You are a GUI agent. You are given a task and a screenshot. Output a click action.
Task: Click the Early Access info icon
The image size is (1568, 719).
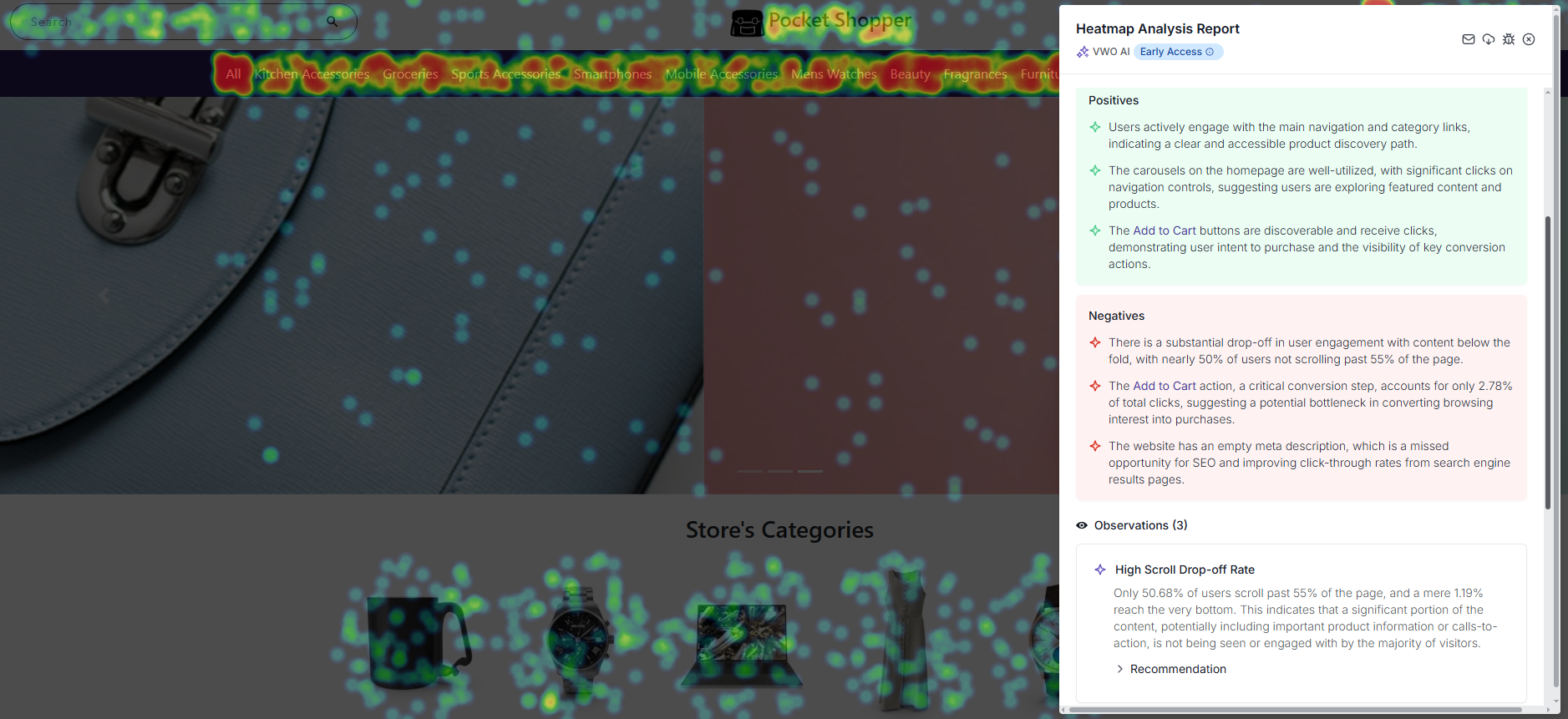pos(1210,52)
